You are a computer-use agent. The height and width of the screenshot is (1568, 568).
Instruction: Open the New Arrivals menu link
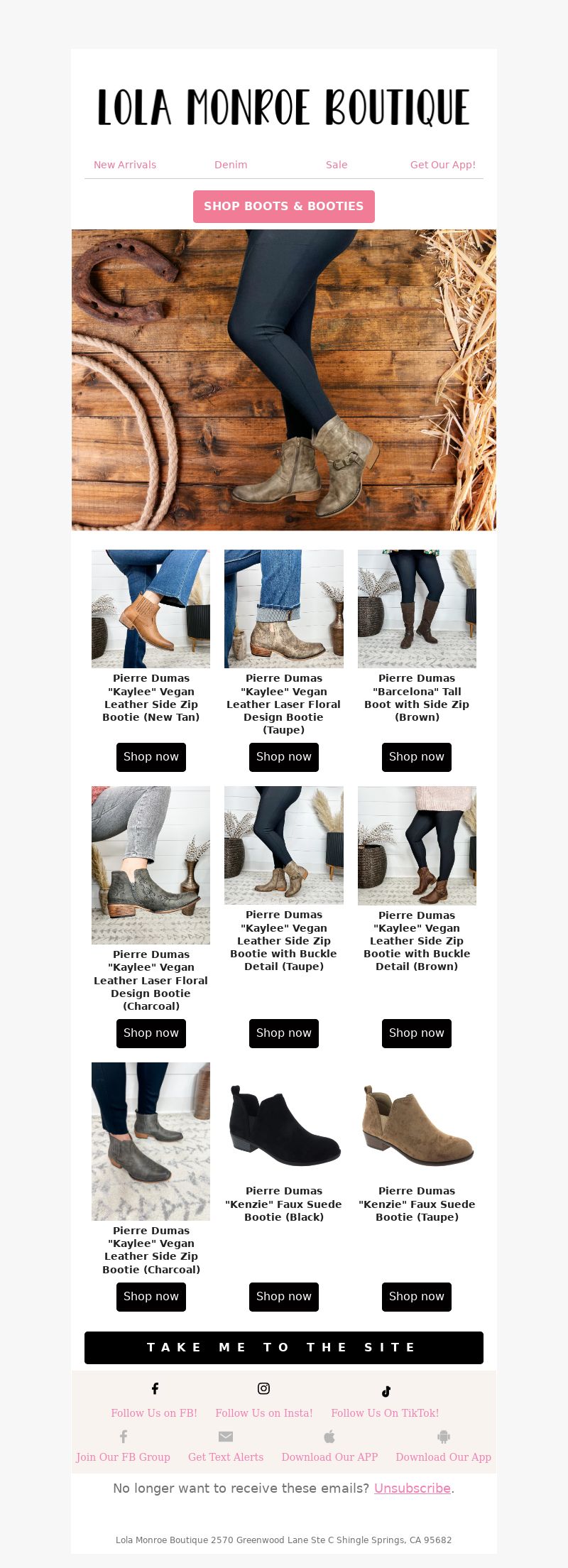(x=125, y=165)
